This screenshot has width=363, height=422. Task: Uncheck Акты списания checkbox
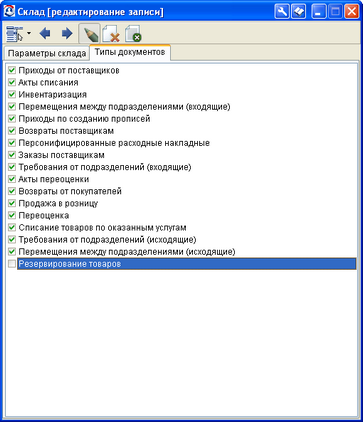(12, 82)
